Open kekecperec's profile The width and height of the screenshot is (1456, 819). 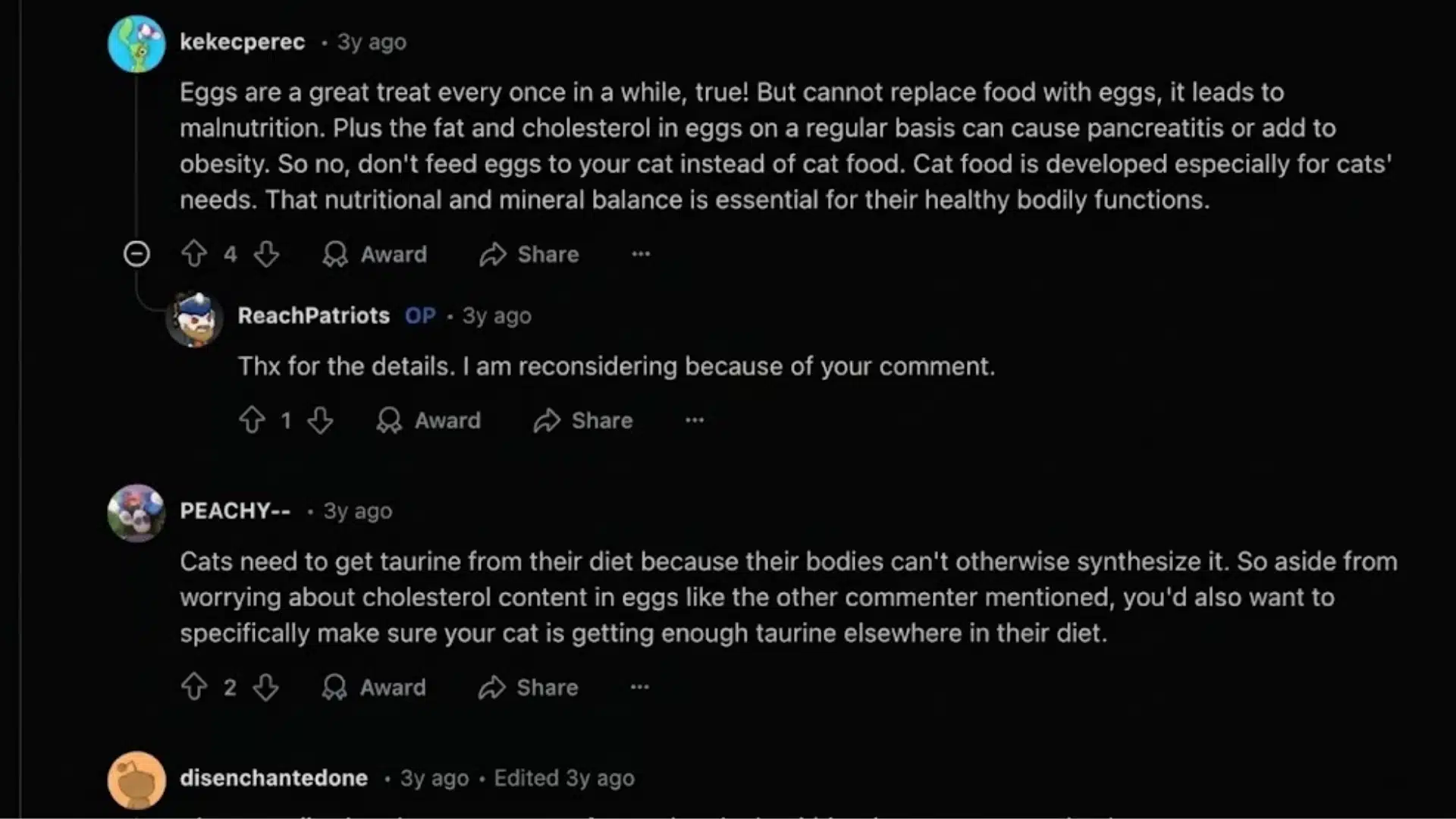point(242,42)
